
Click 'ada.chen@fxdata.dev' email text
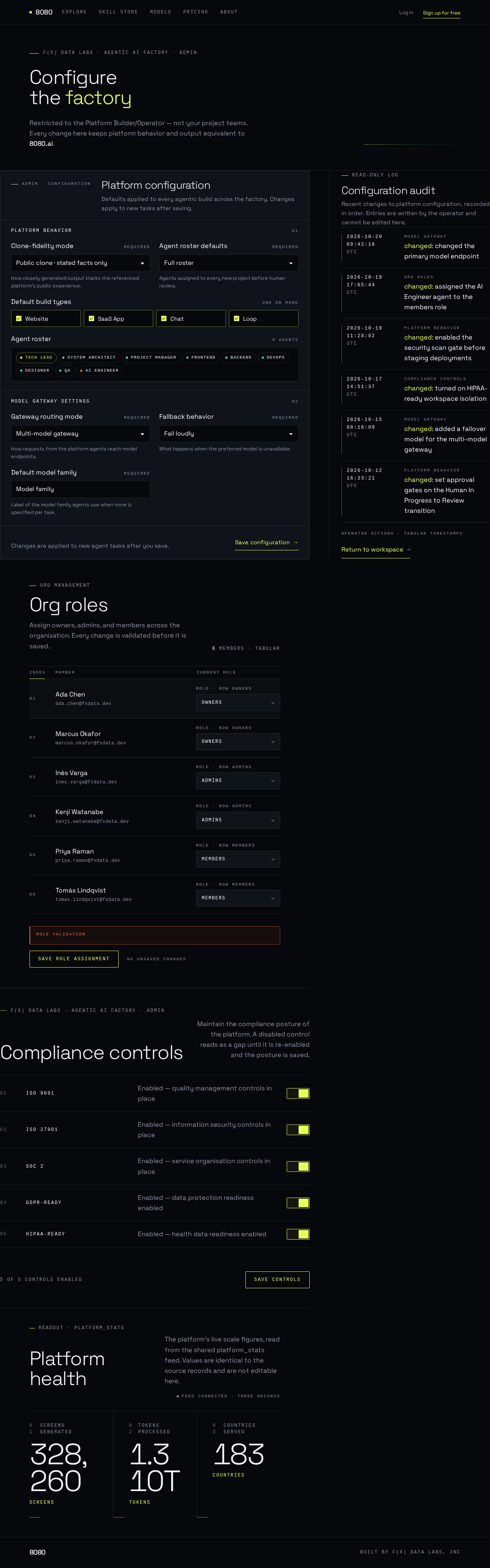(x=83, y=704)
